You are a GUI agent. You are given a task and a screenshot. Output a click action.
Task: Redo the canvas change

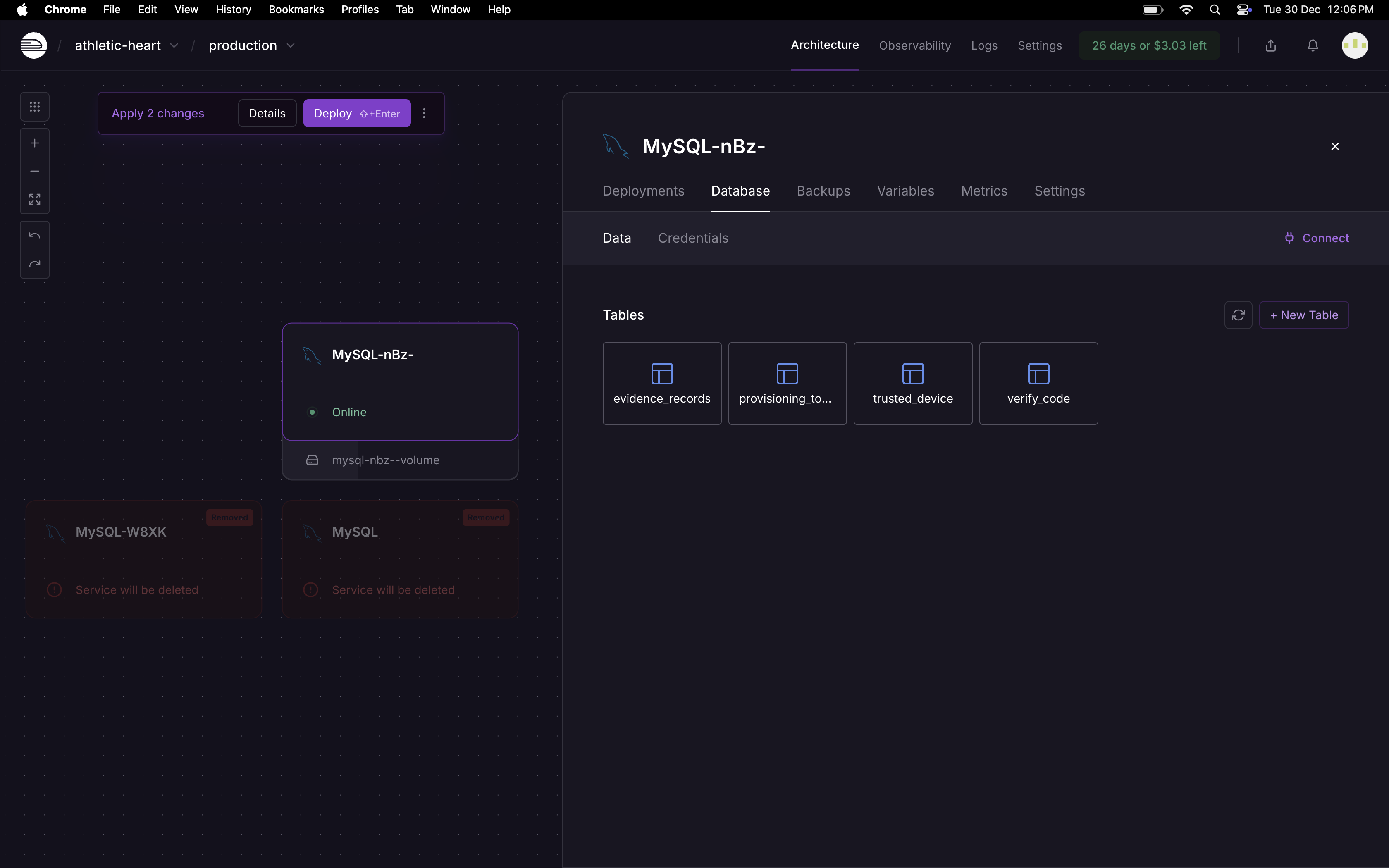(34, 264)
